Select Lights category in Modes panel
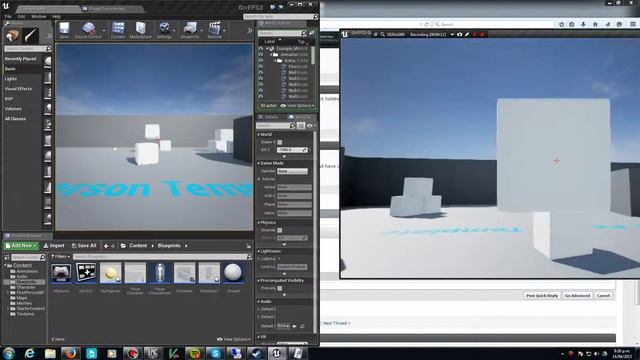This screenshot has width=640, height=360. 11,79
